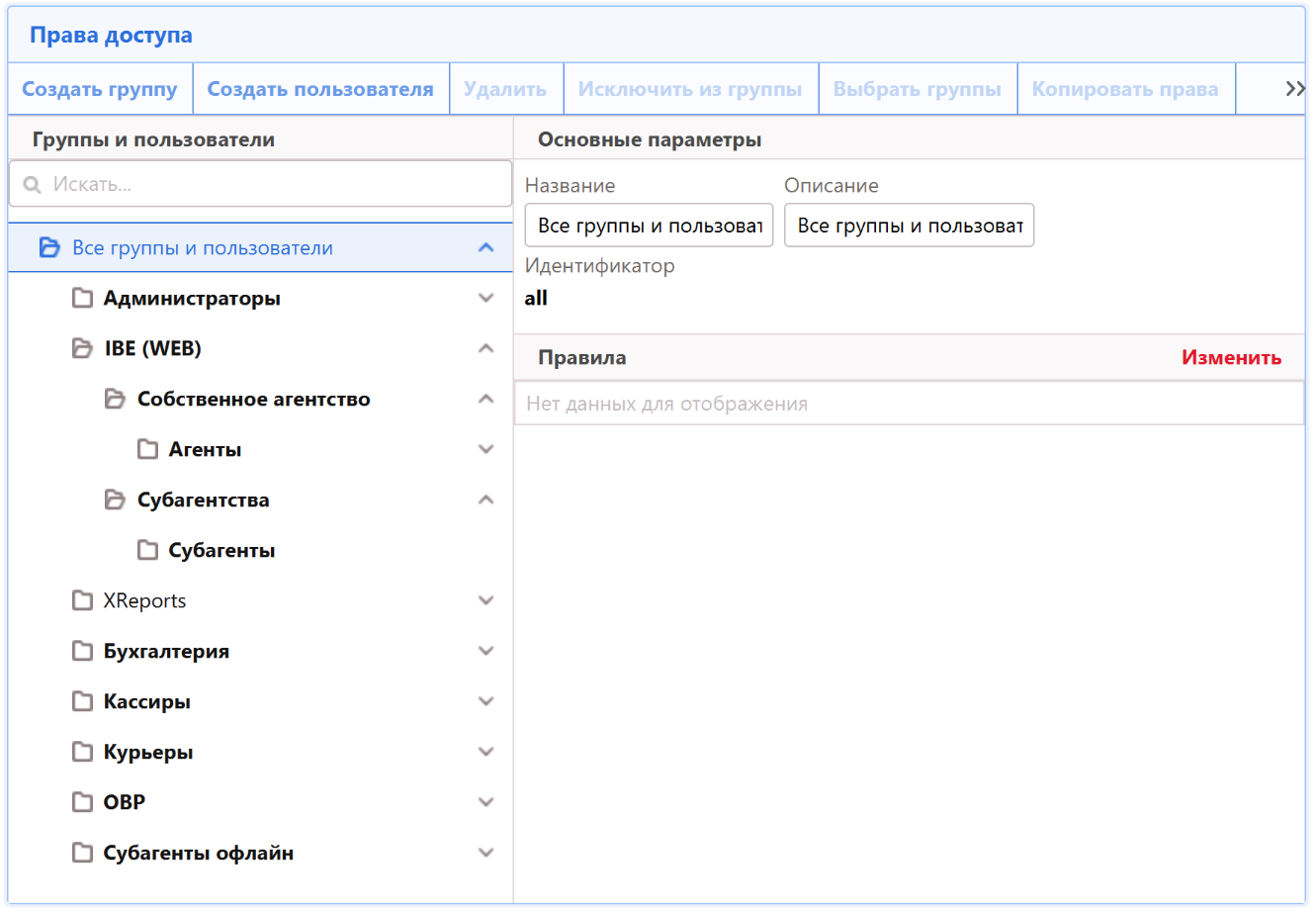
Task: Click the folder icon next to XReports
Action: 83,600
